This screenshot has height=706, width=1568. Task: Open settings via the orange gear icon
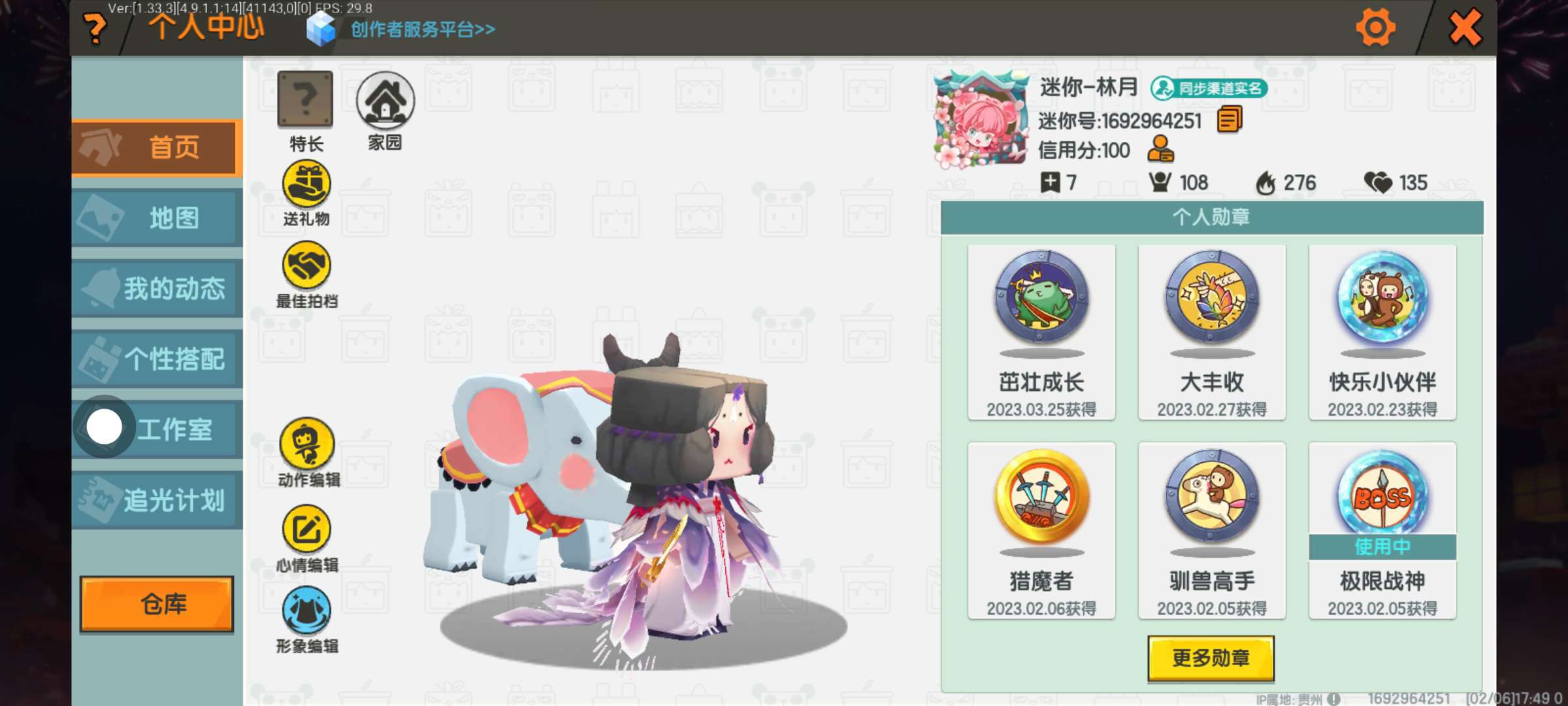(1375, 27)
